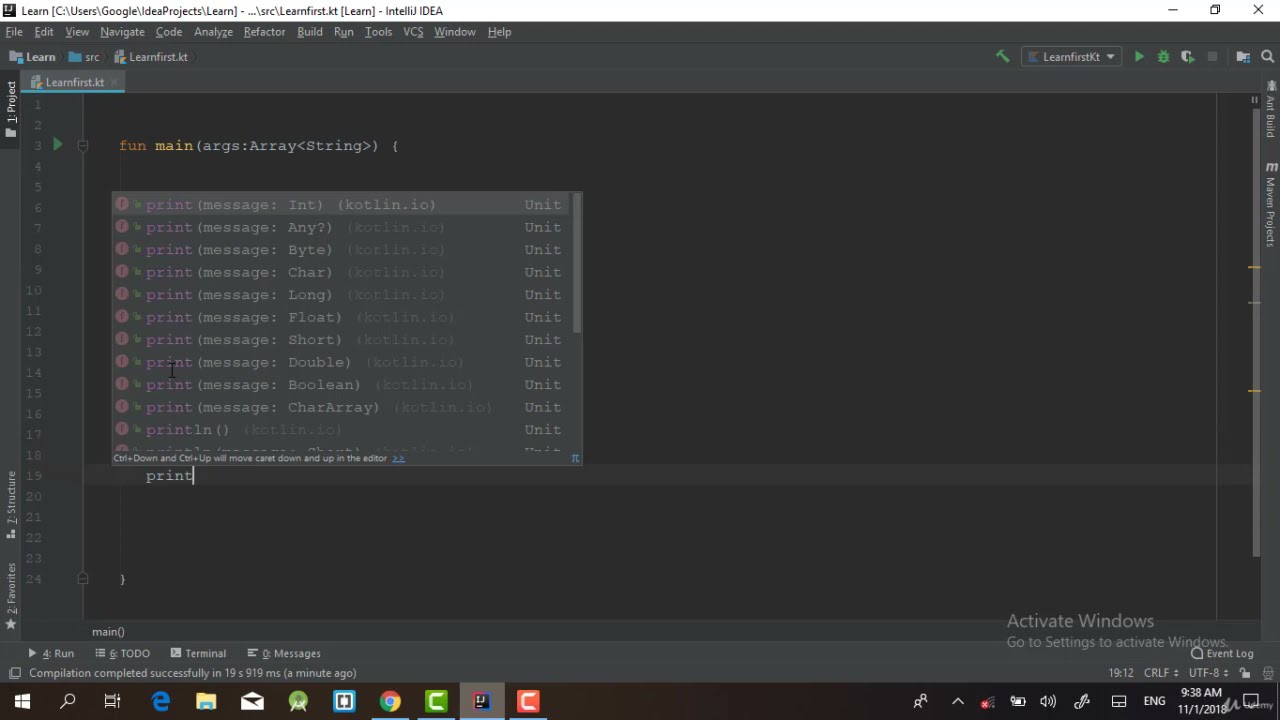Click the main() breadcrumb below editor

coord(108,632)
